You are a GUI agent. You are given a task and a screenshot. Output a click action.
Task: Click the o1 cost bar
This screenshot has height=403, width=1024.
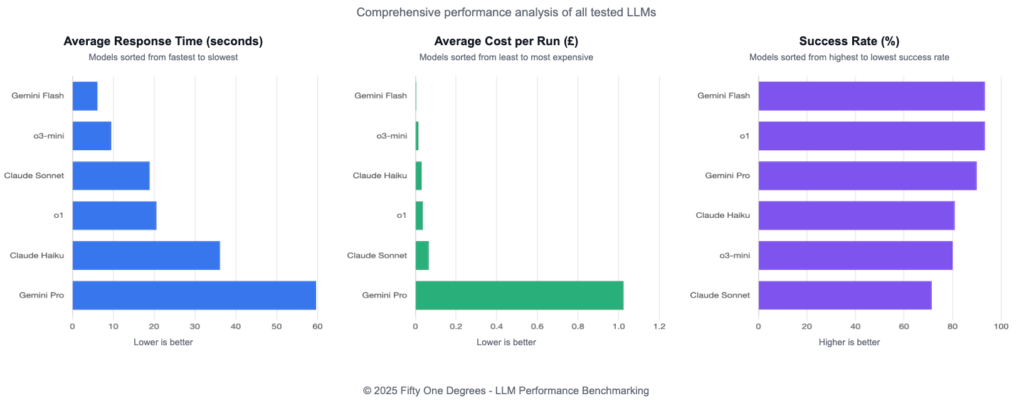coord(419,216)
